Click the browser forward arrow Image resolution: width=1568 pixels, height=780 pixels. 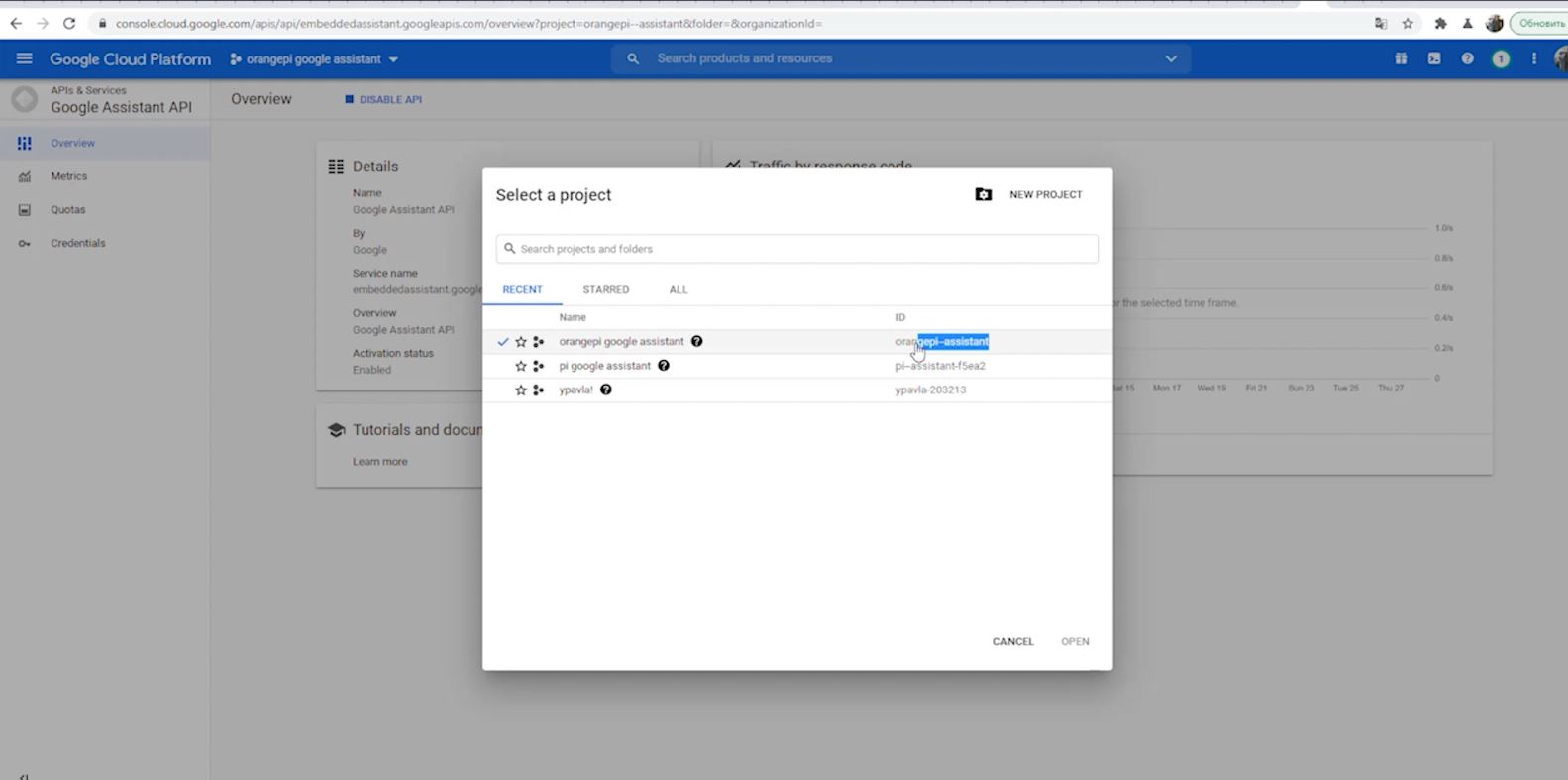42,23
